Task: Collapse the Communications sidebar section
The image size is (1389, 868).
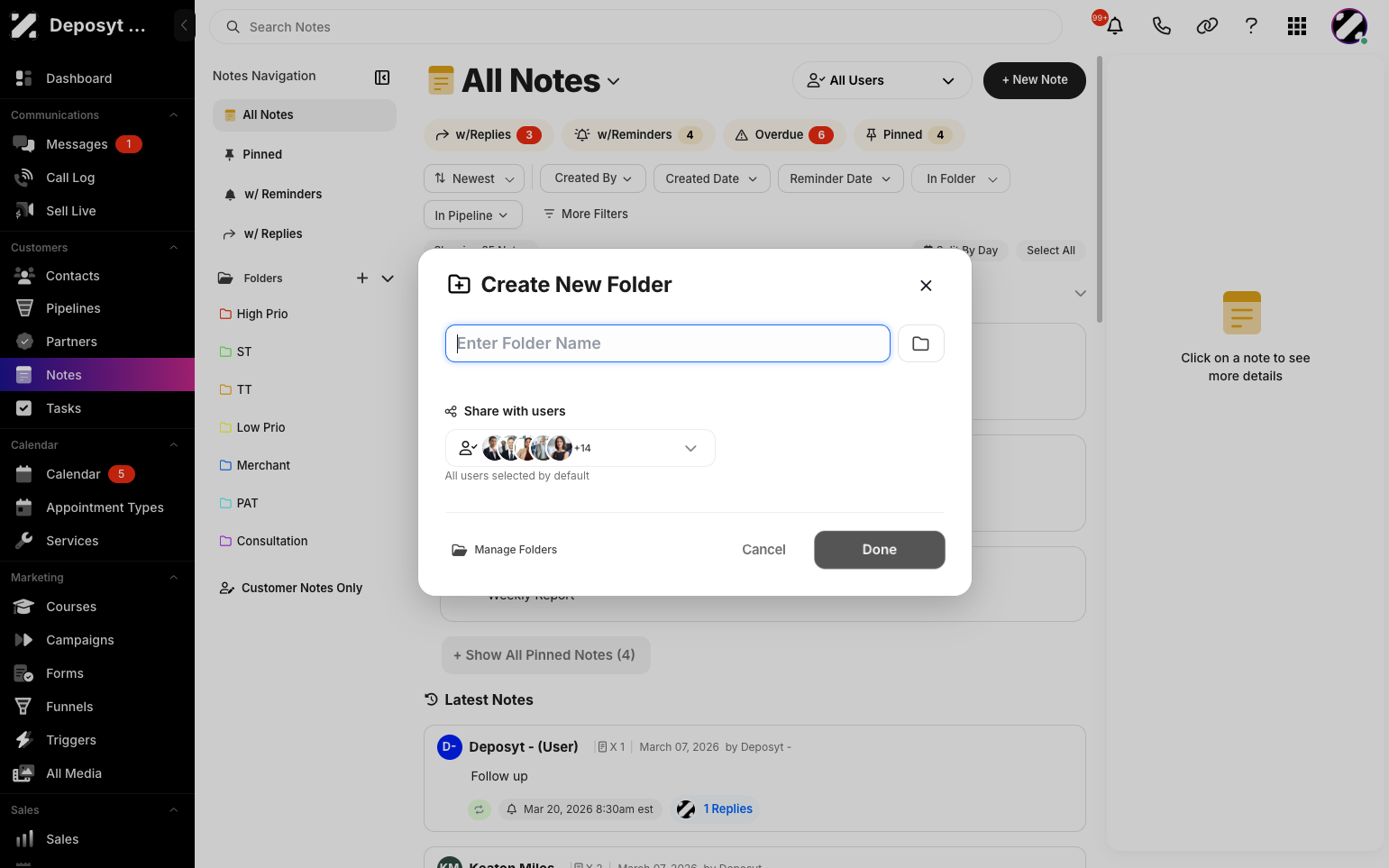Action: point(174,115)
